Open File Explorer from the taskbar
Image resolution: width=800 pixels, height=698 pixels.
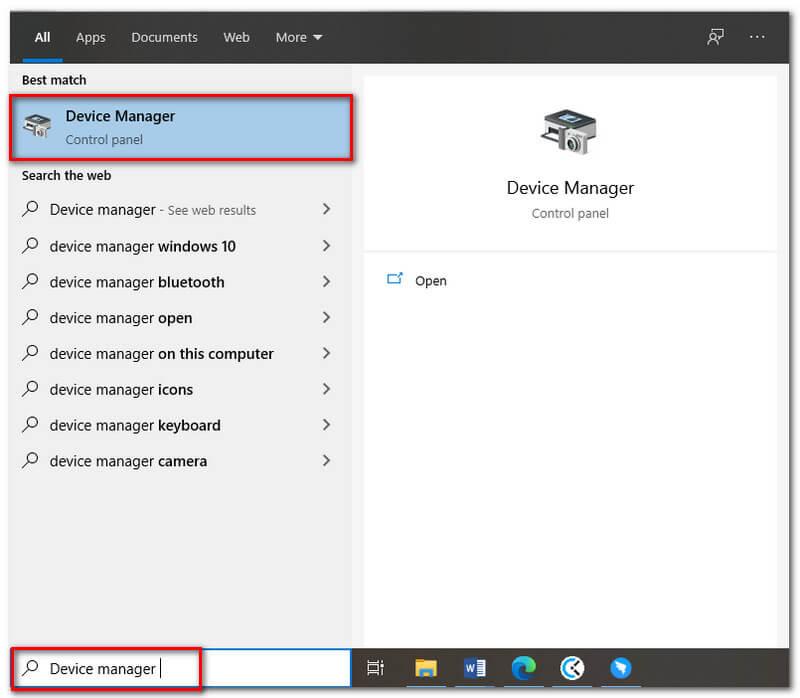[x=426, y=668]
